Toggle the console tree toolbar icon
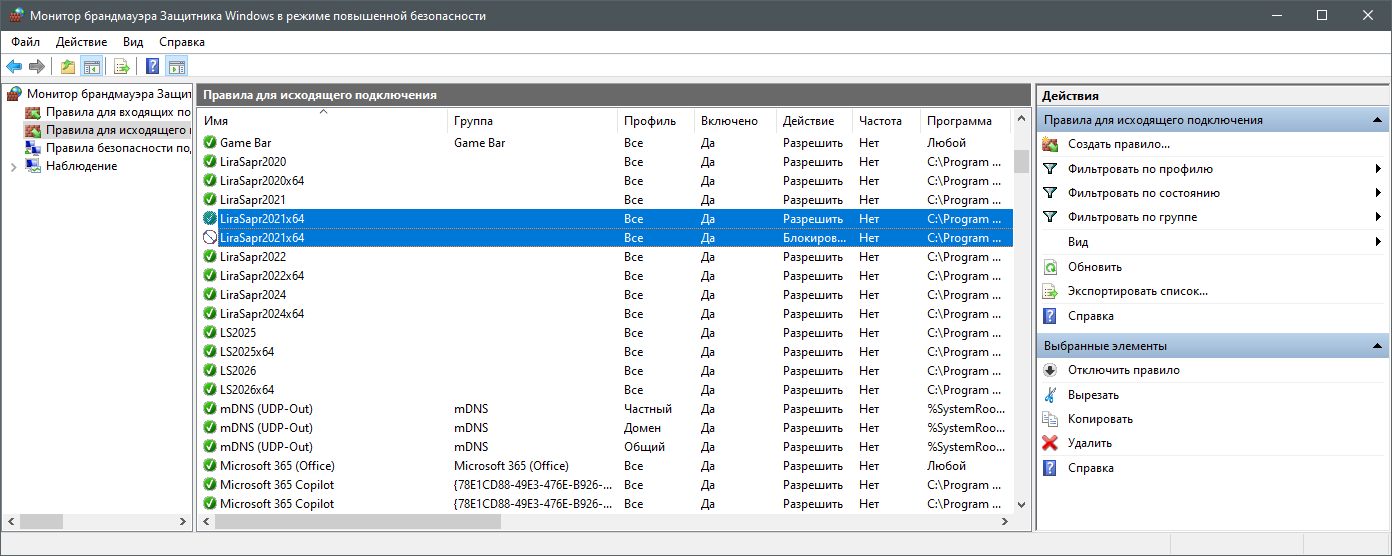The image size is (1392, 556). pyautogui.click(x=91, y=67)
